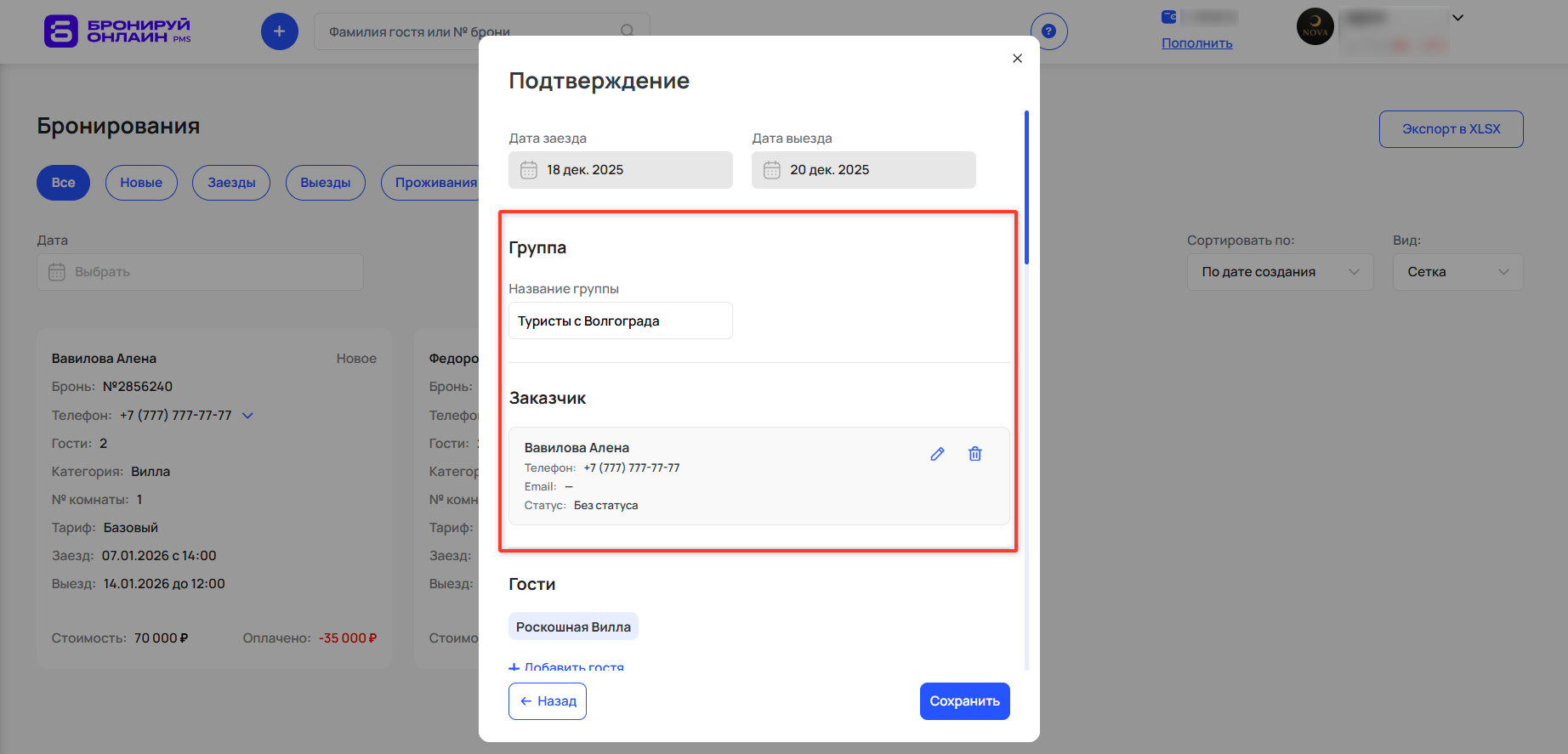Click the trash icon to delete customer

tap(975, 454)
